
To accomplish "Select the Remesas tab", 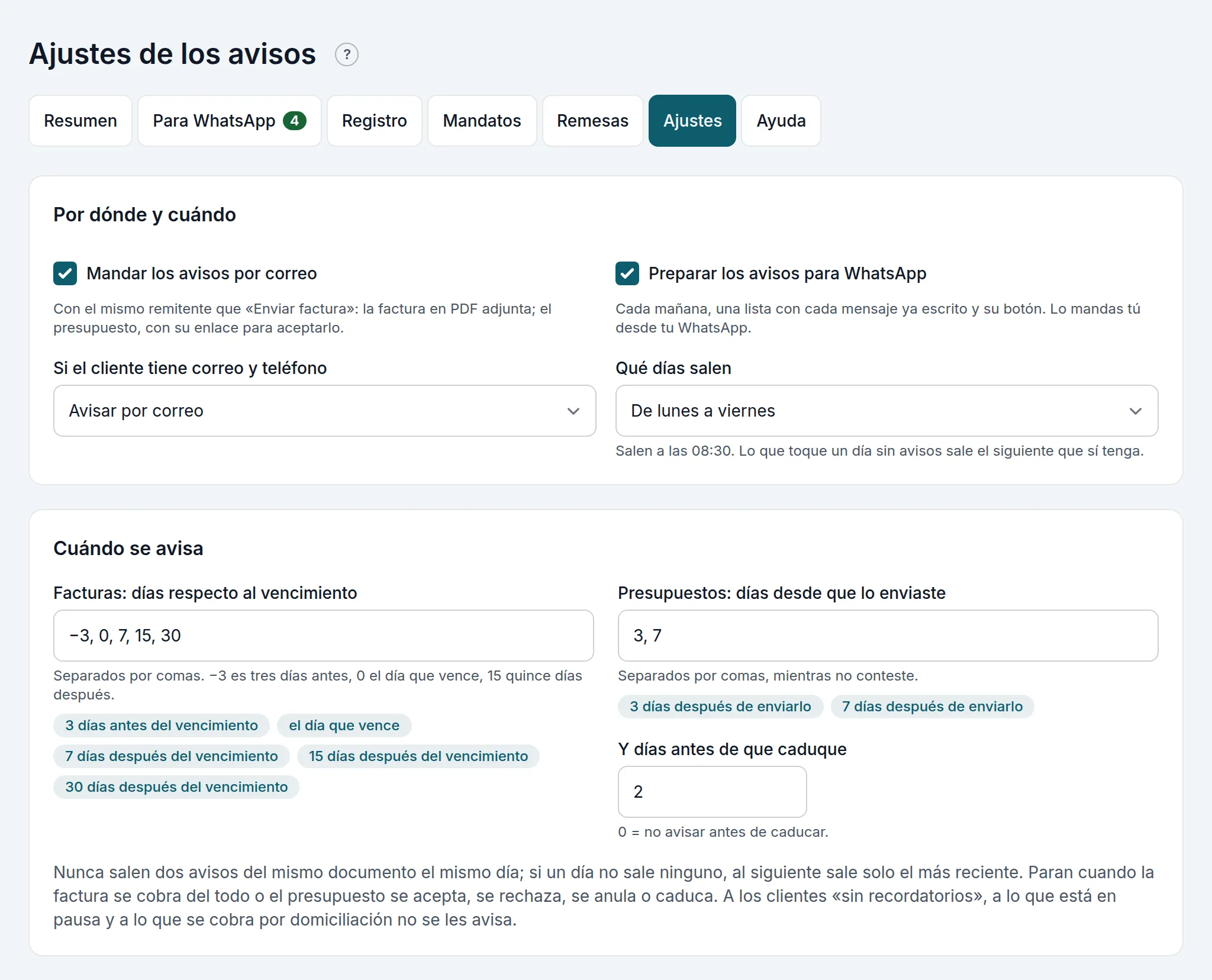I will (x=593, y=121).
